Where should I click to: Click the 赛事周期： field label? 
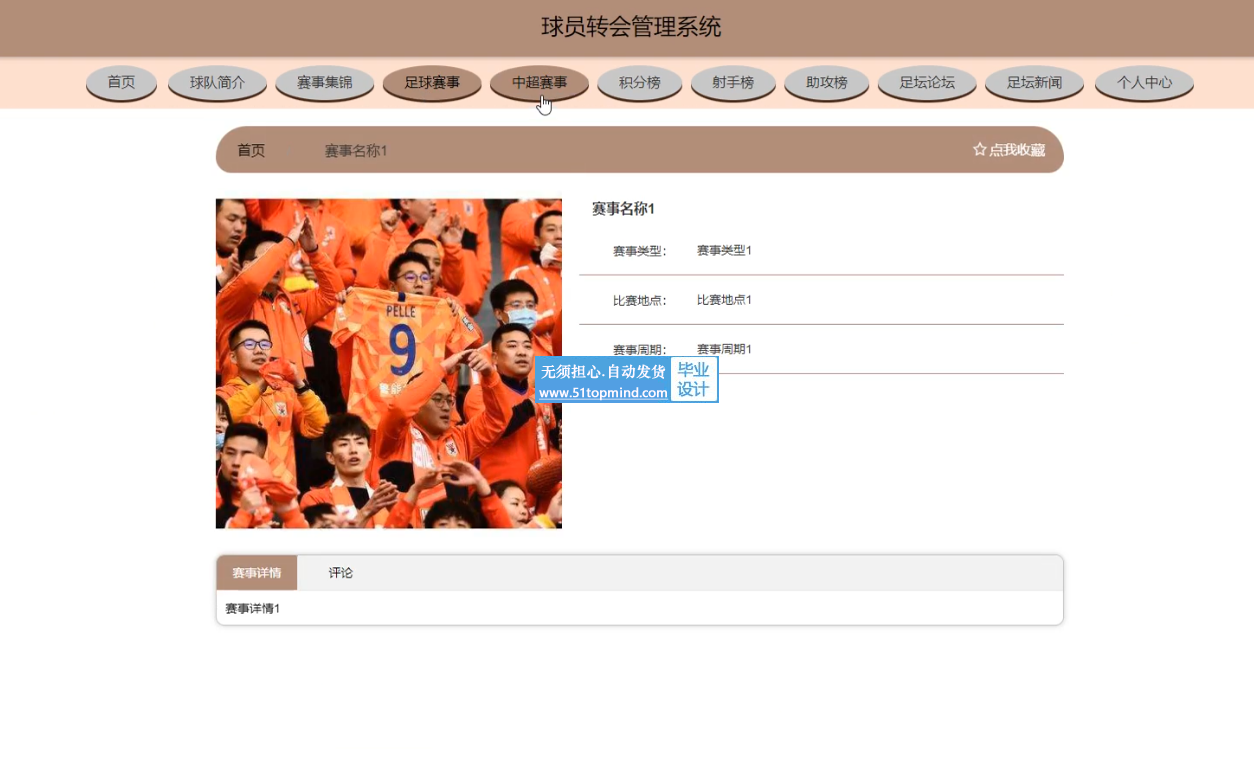click(x=640, y=350)
